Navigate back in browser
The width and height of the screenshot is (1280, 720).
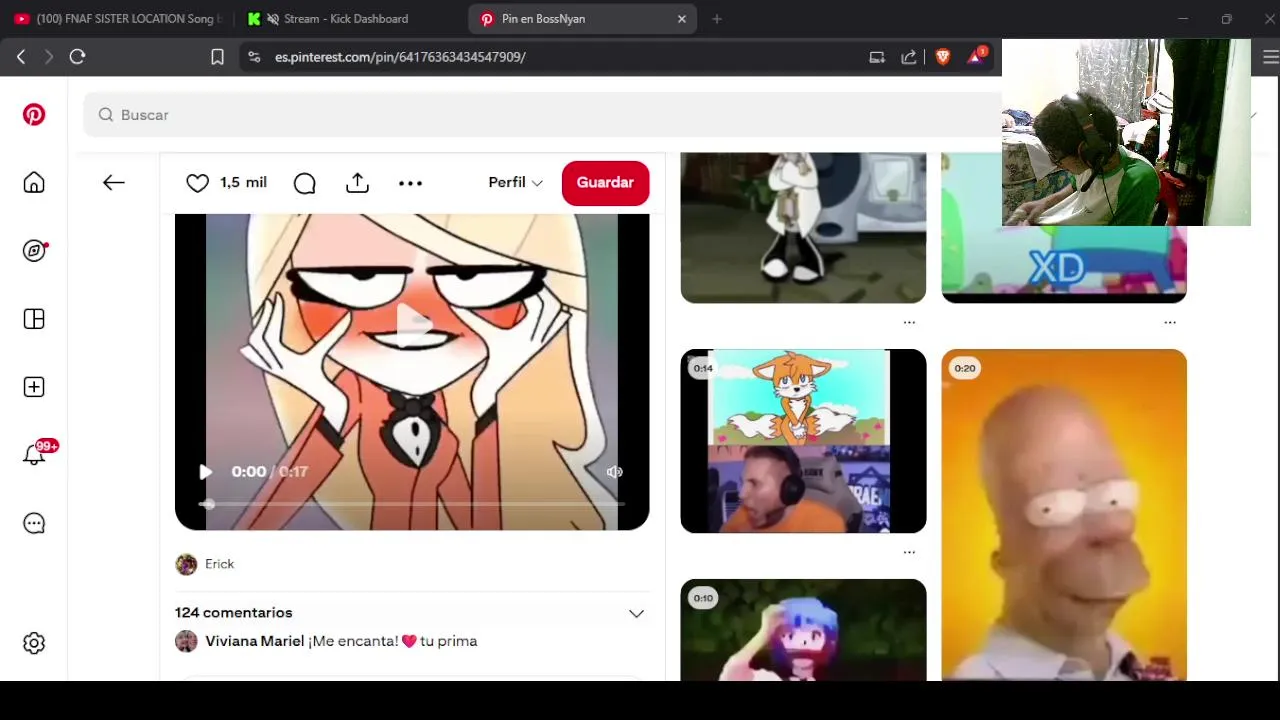pos(21,57)
